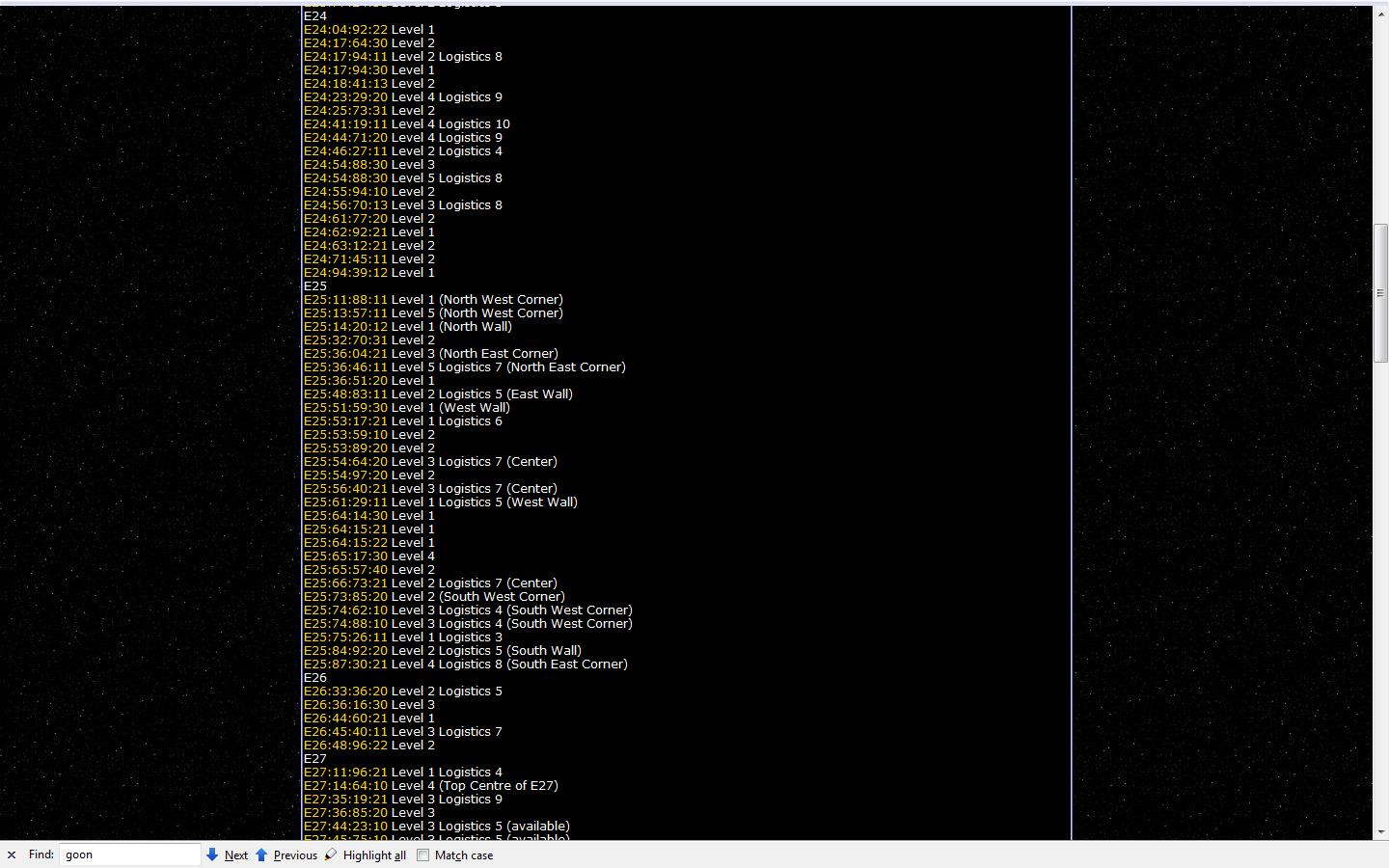
Task: Select E24:17:94:30 Level 1 entry
Action: coord(369,69)
